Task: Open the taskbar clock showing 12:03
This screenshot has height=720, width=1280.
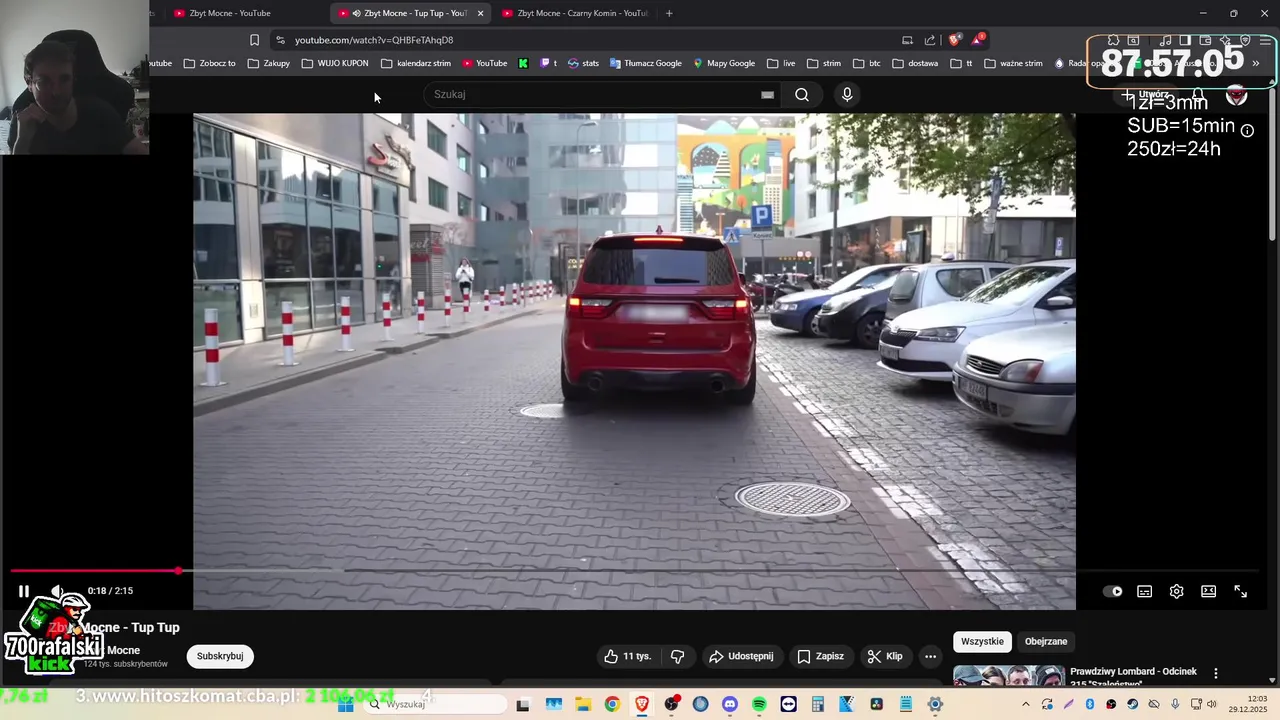Action: click(x=1247, y=704)
